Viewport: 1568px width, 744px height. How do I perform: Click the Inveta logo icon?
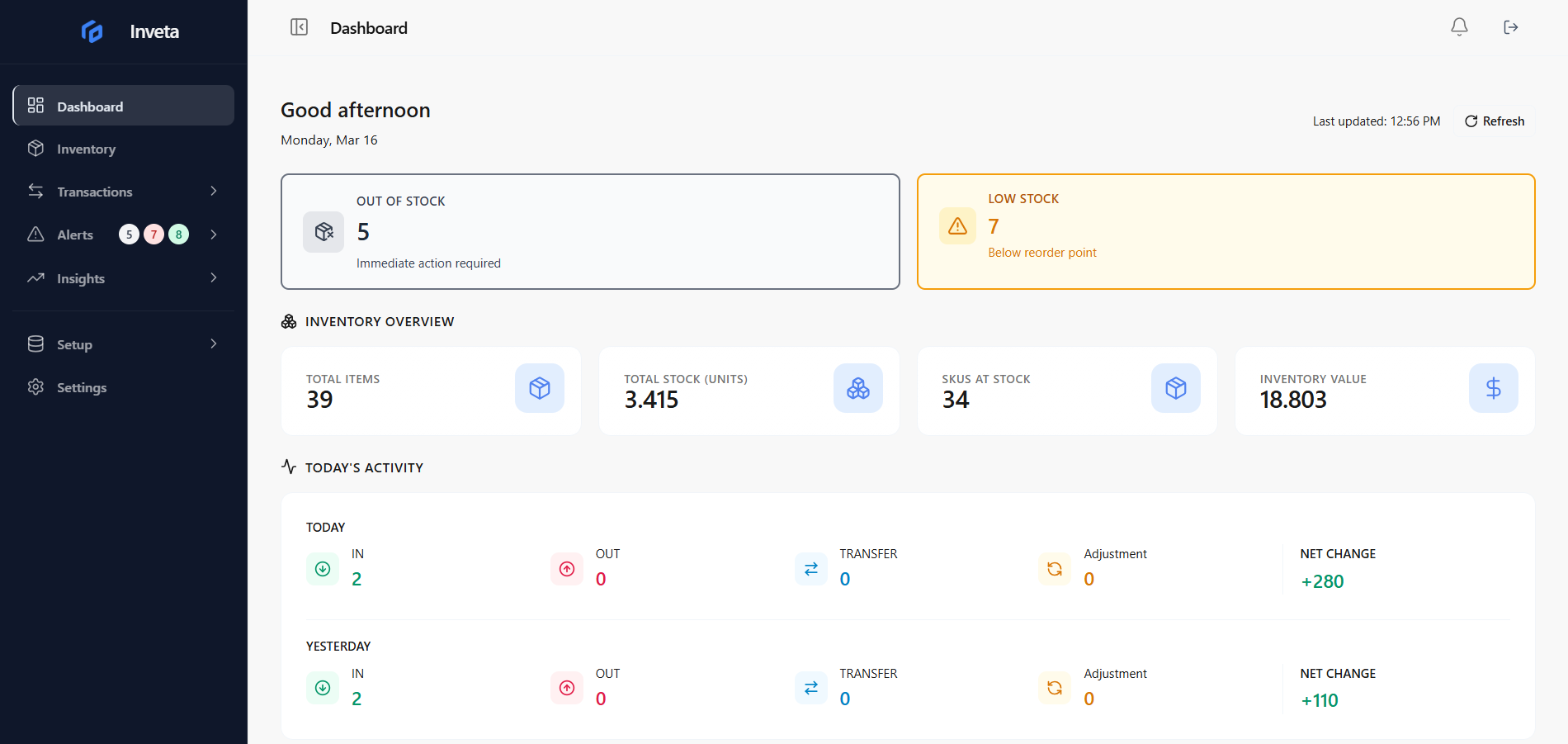pyautogui.click(x=92, y=31)
